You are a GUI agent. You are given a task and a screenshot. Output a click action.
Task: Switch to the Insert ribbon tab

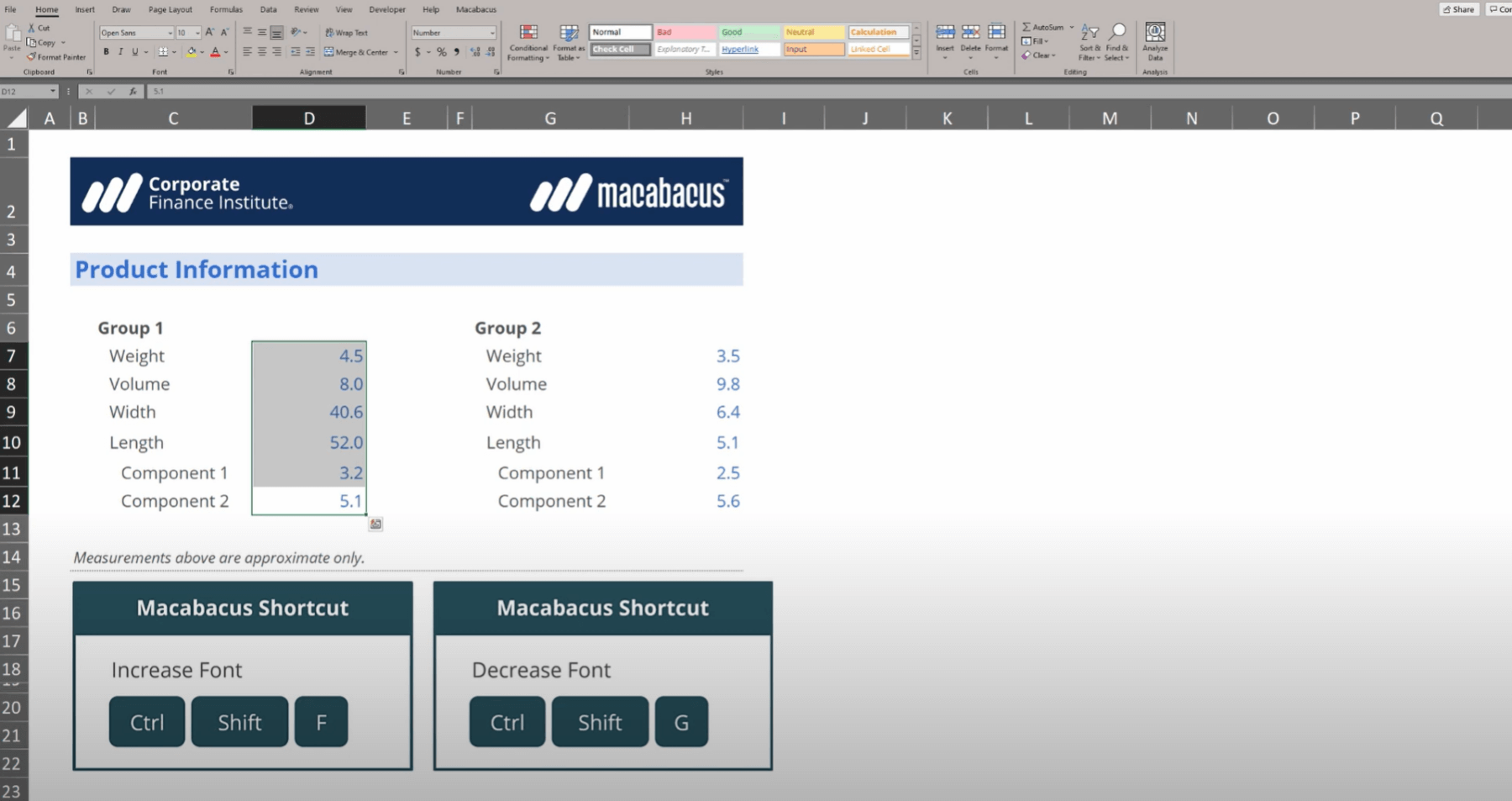[x=85, y=9]
